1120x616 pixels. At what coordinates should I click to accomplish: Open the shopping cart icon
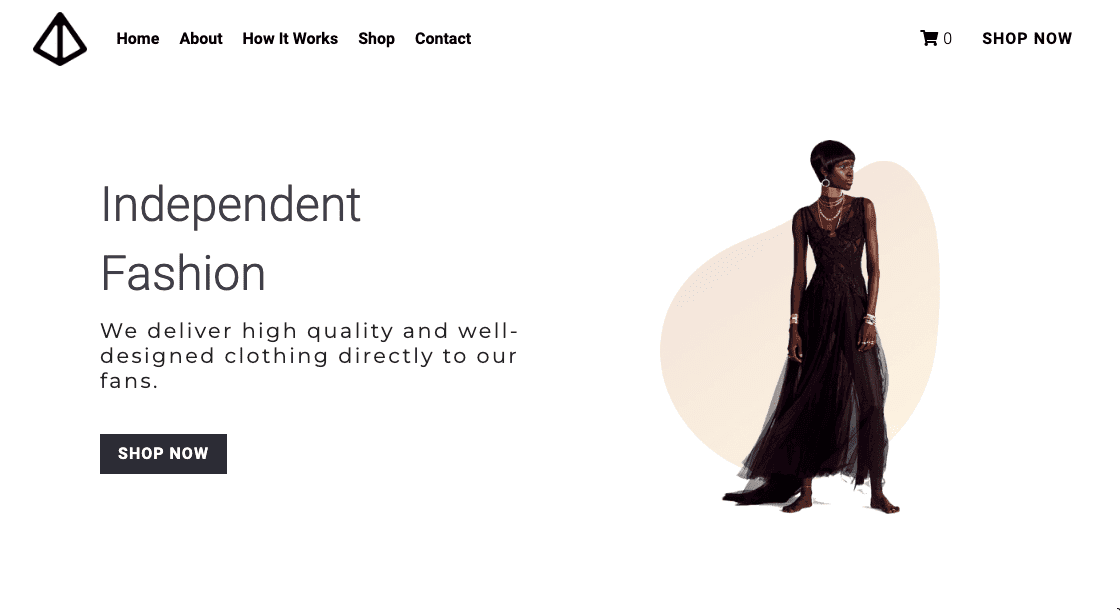point(929,38)
